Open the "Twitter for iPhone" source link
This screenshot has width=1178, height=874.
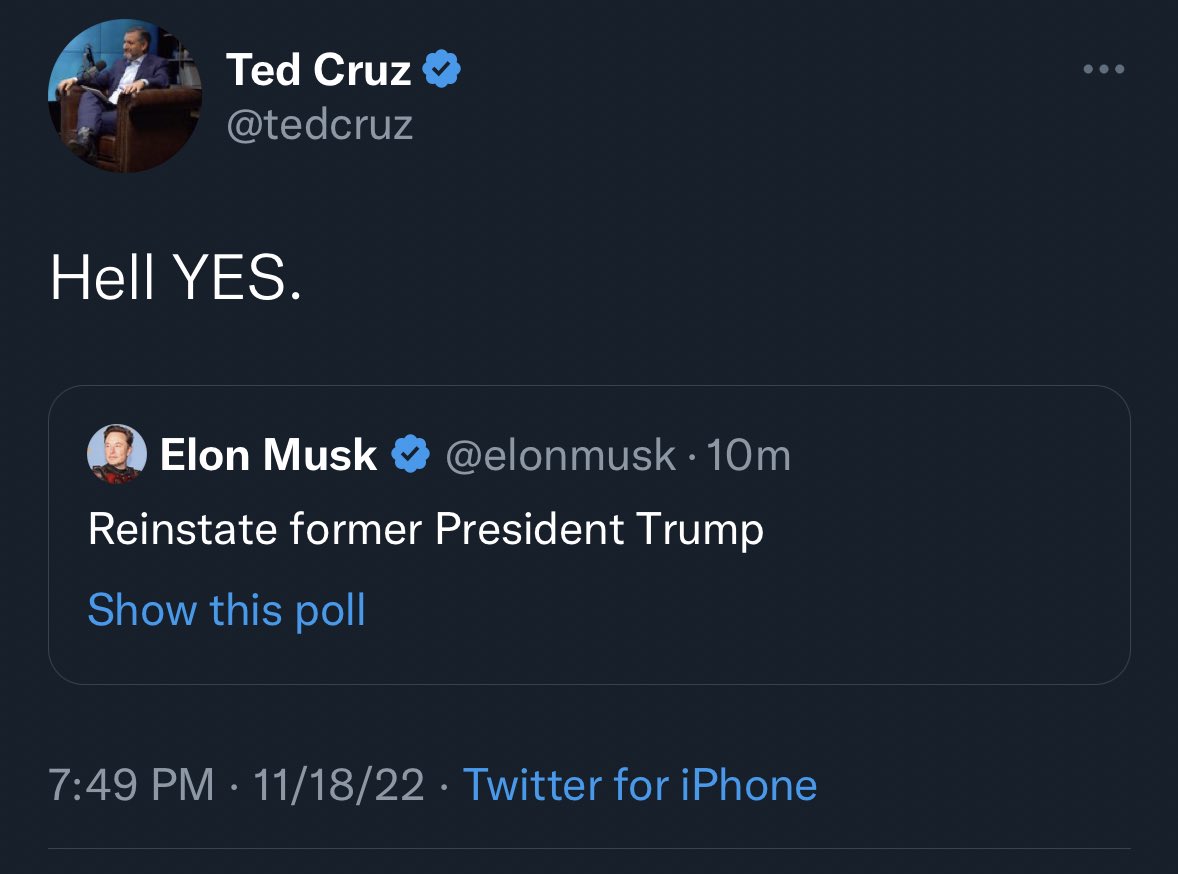(x=640, y=785)
